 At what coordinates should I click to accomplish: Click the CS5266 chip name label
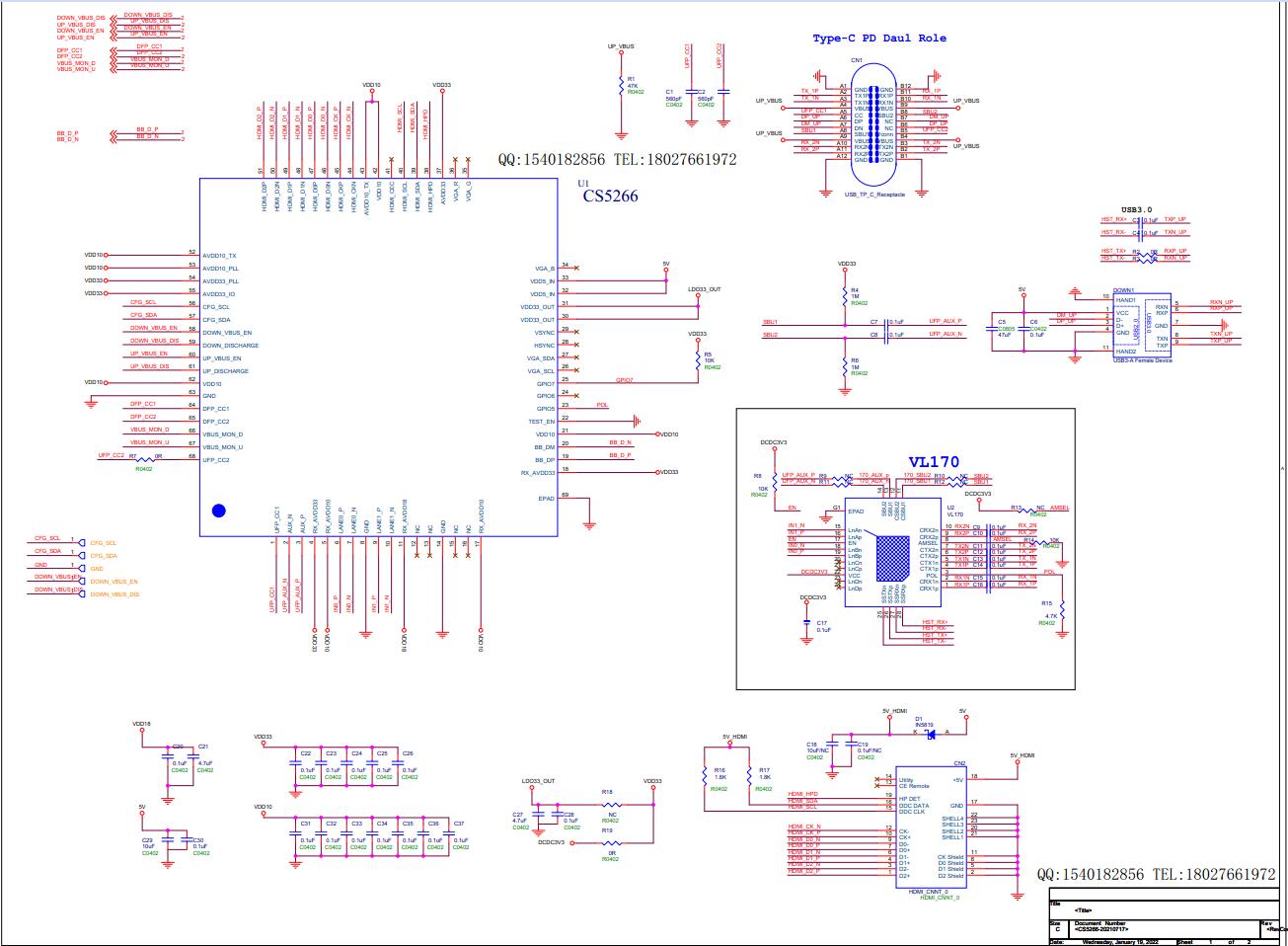click(609, 197)
